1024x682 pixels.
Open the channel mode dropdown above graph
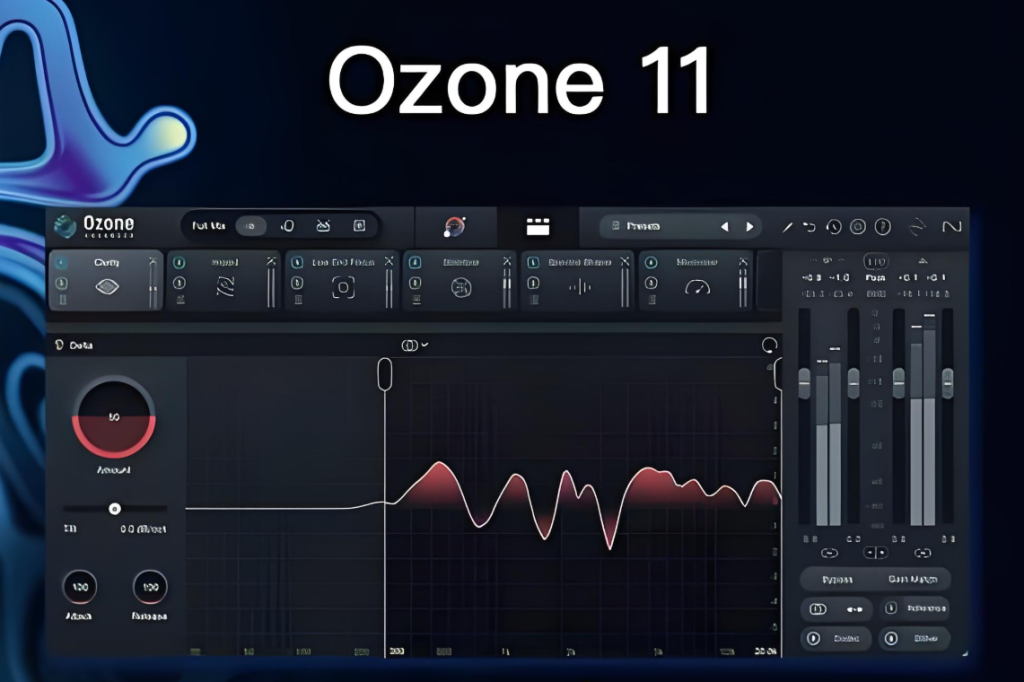(x=415, y=345)
